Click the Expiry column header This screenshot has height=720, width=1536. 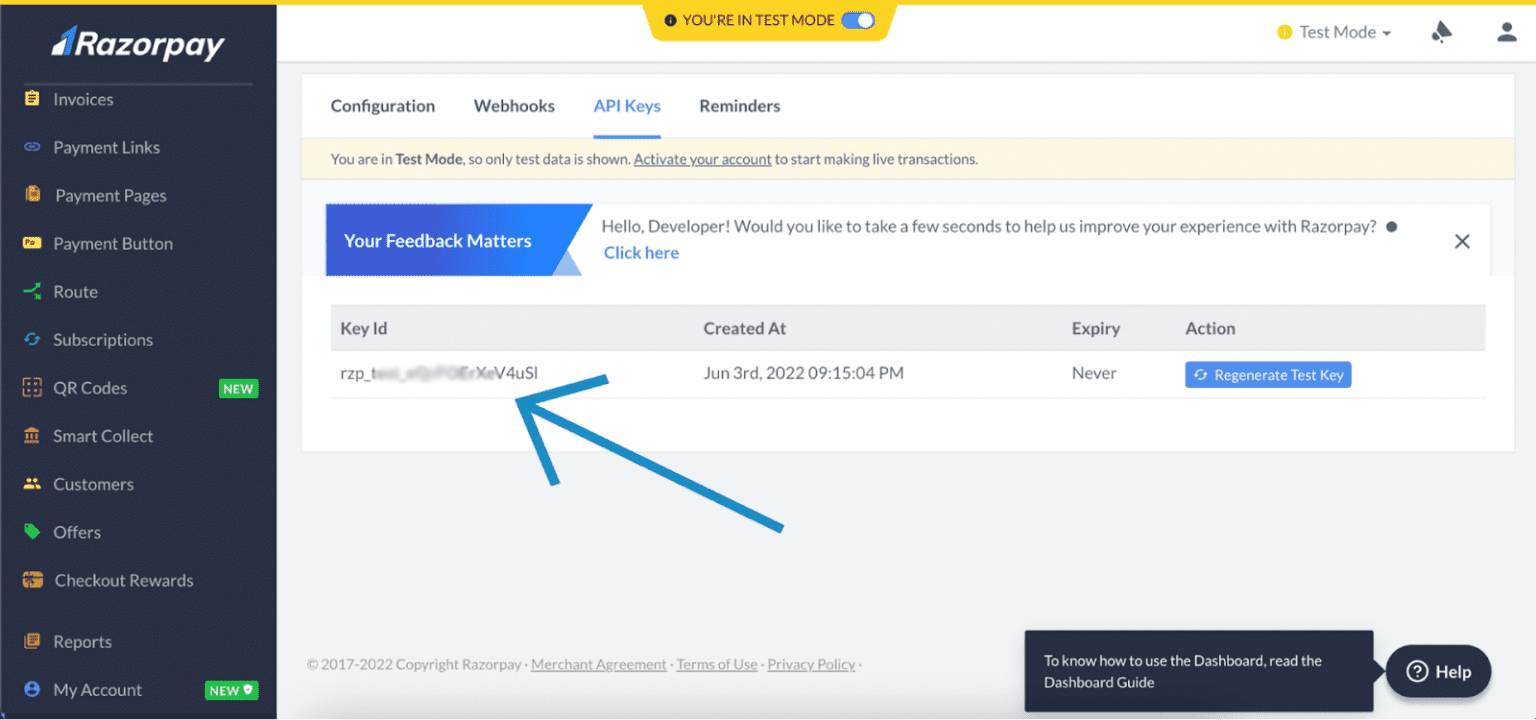pyautogui.click(x=1095, y=328)
